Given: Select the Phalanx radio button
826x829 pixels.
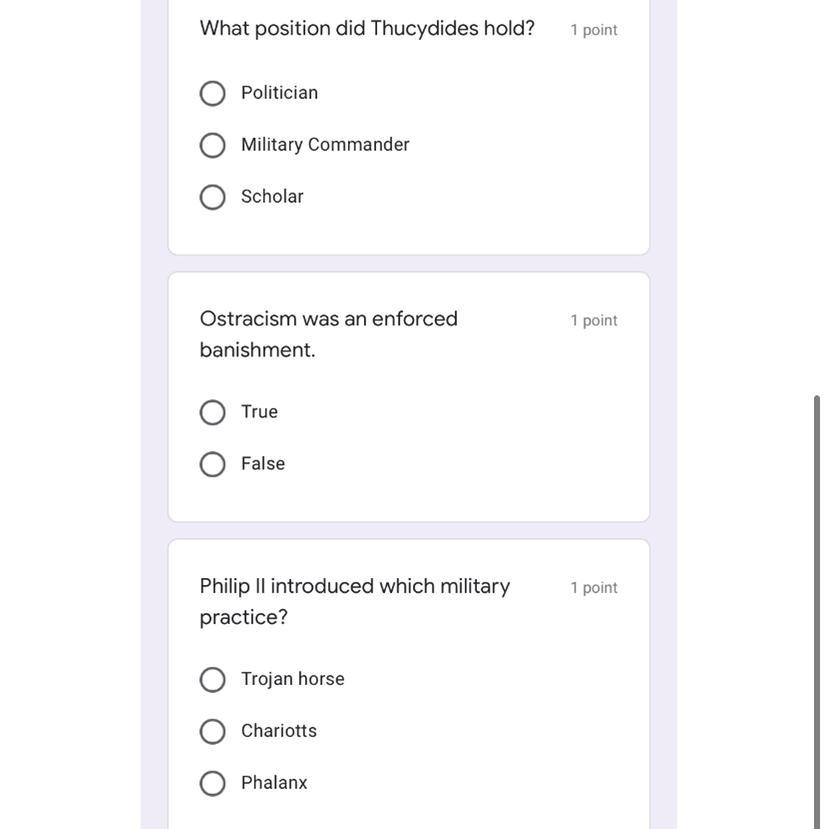Looking at the screenshot, I should click(x=212, y=784).
